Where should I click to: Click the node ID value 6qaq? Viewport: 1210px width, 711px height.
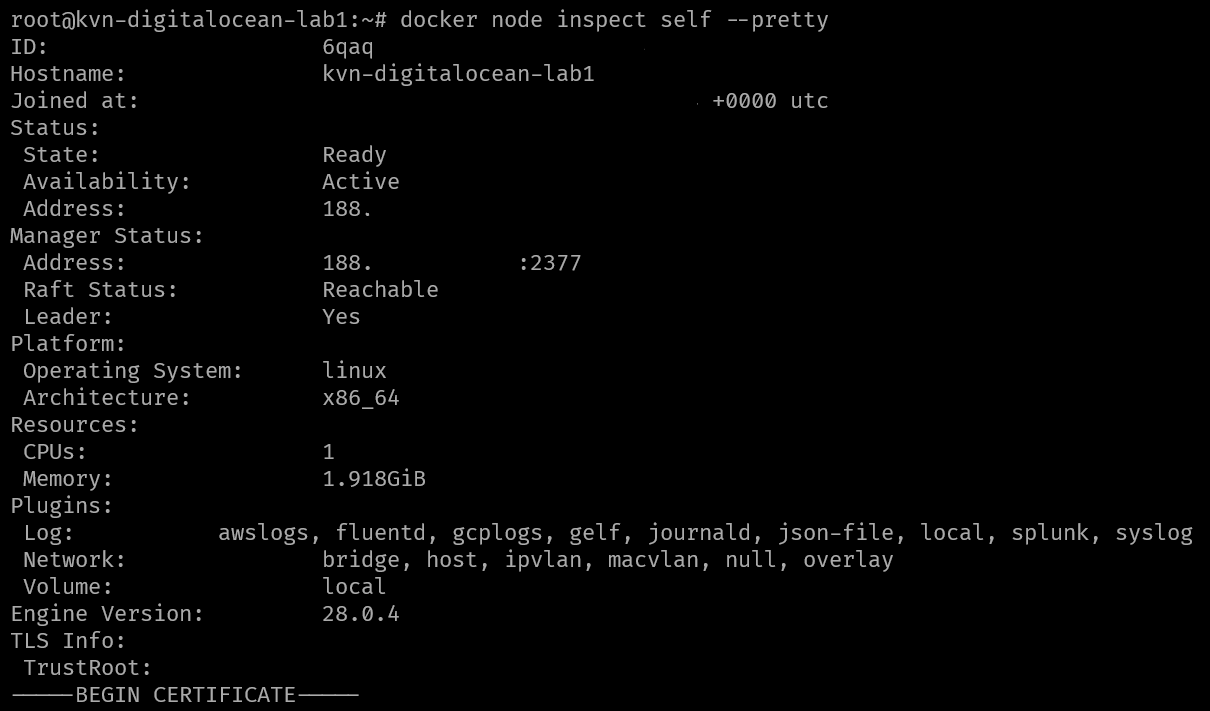tap(348, 47)
